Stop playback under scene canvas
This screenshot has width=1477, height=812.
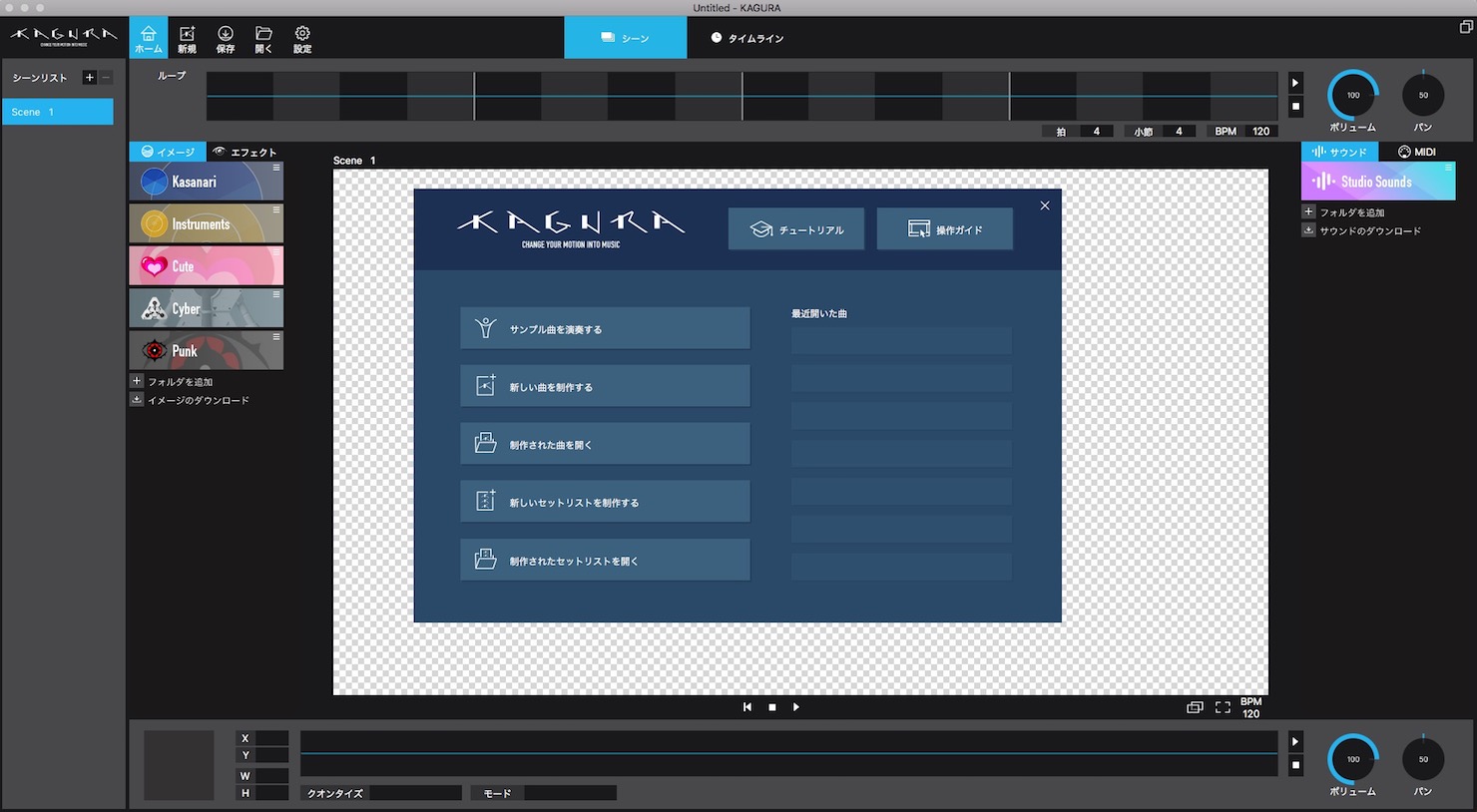(771, 707)
